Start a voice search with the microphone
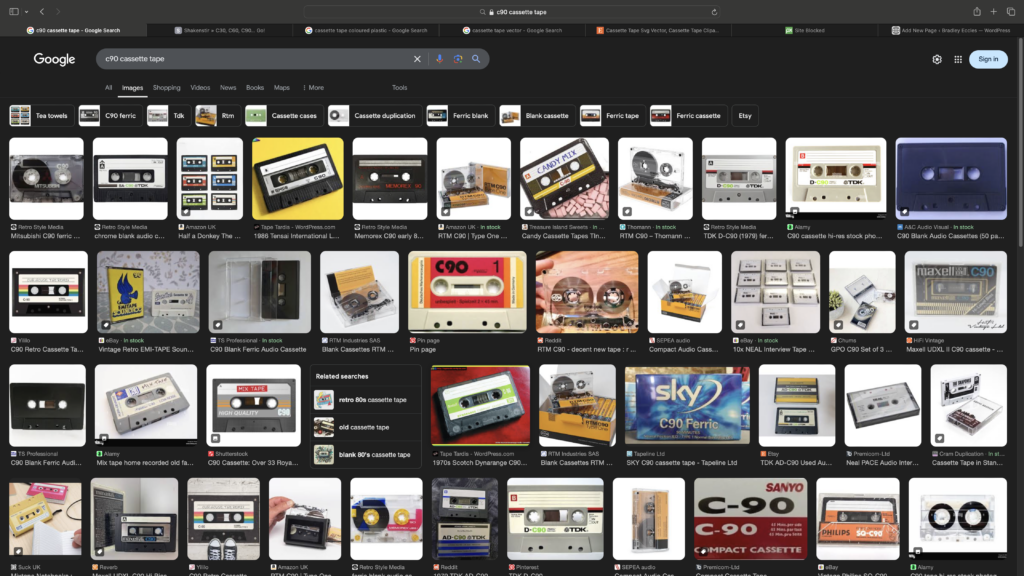The width and height of the screenshot is (1024, 576). click(x=440, y=59)
